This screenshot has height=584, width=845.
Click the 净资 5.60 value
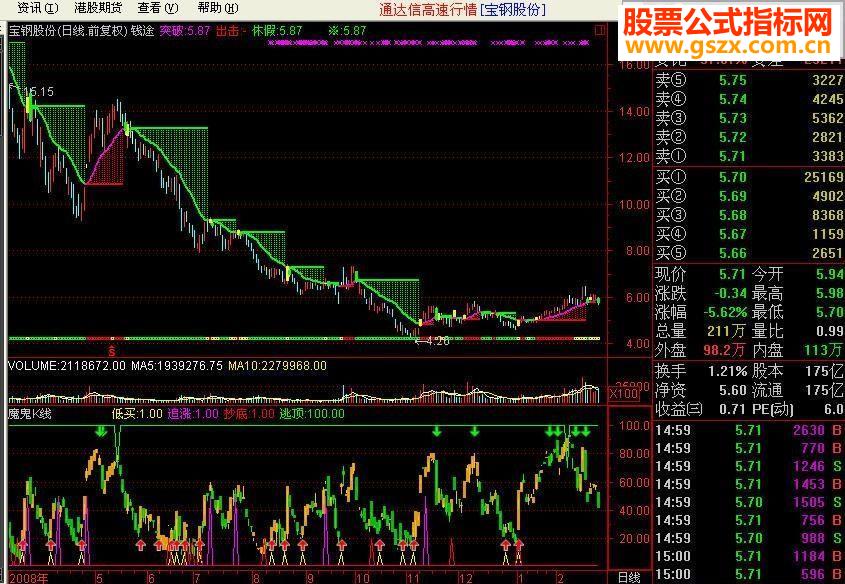[733, 390]
